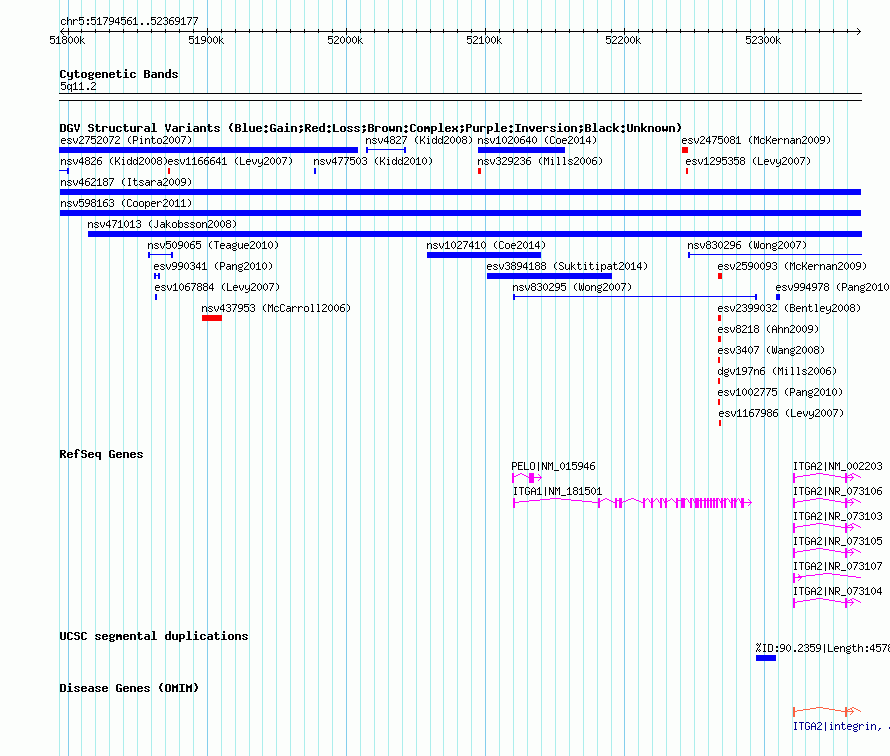Select the ITGA2|NR_073103 transcript label
This screenshot has height=756, width=890.
(x=838, y=516)
